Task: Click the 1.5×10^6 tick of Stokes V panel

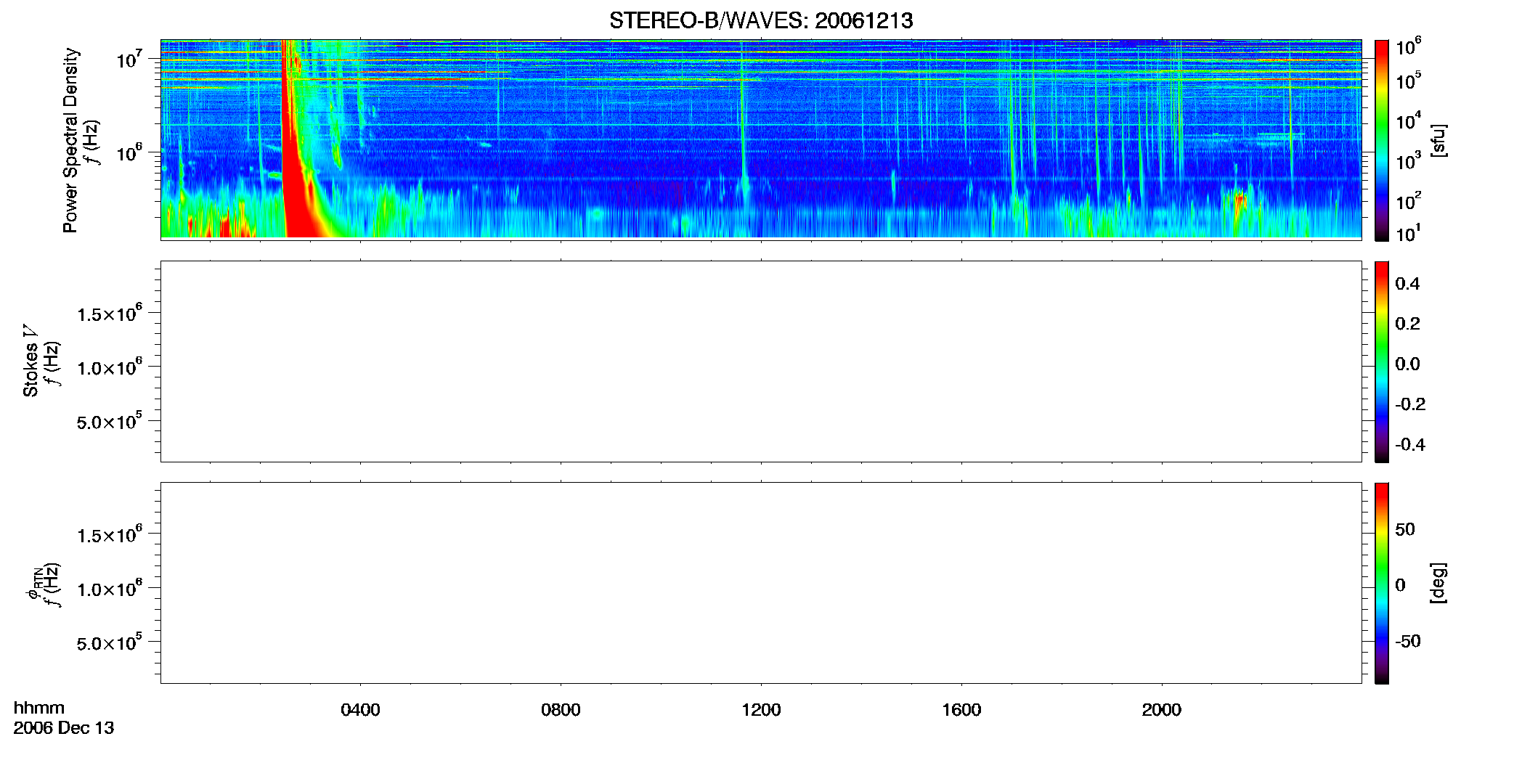Action: click(x=110, y=313)
